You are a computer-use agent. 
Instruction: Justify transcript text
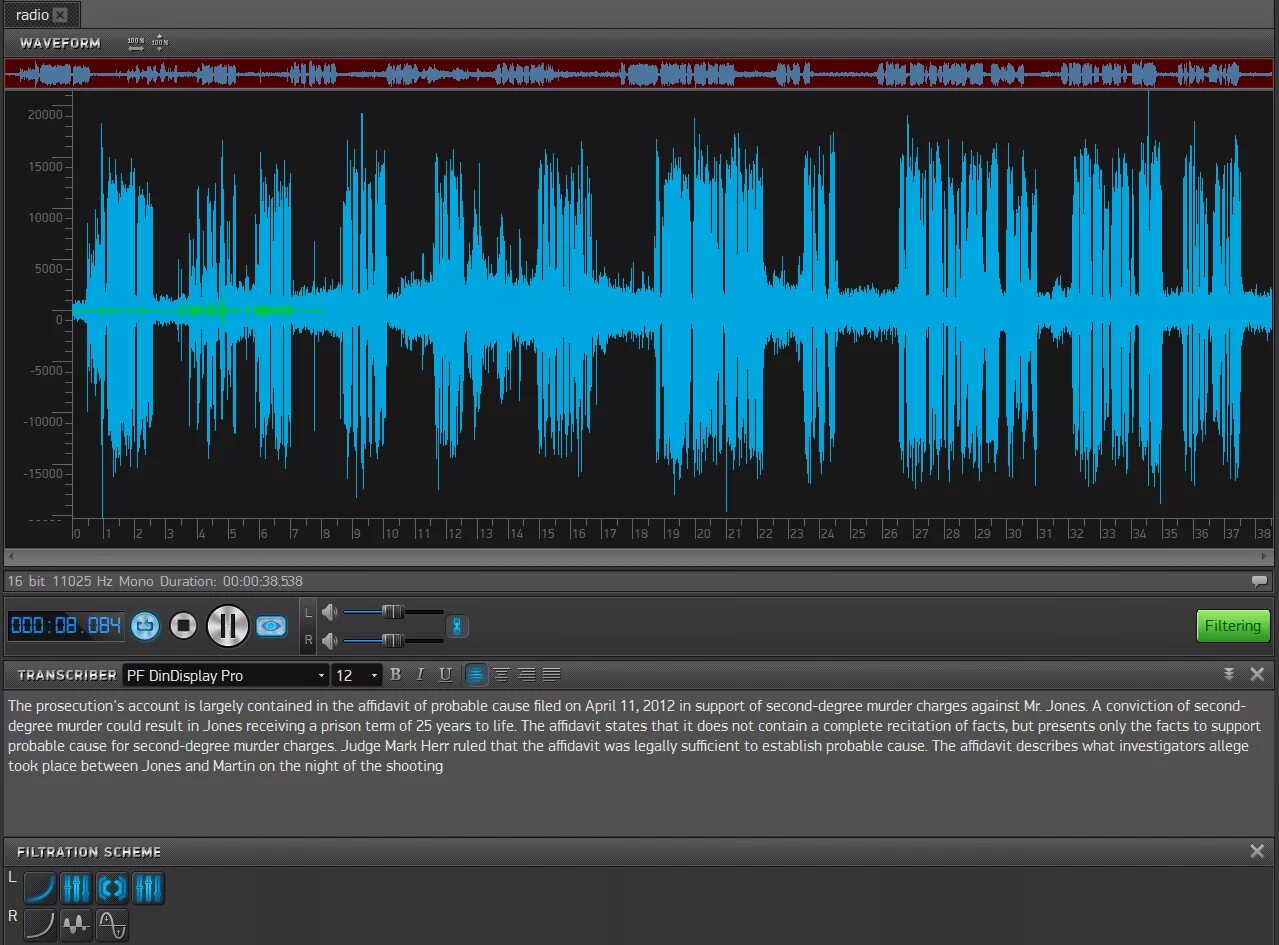[x=551, y=675]
